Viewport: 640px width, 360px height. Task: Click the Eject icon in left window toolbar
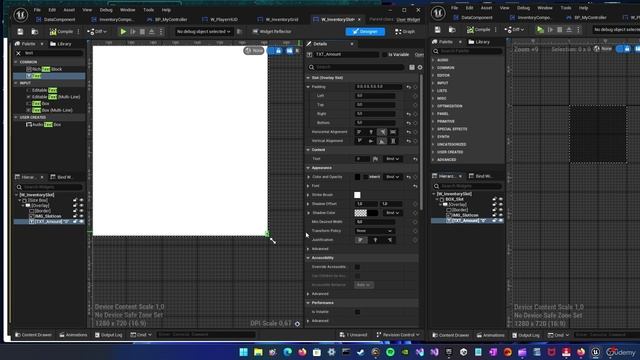click(151, 31)
